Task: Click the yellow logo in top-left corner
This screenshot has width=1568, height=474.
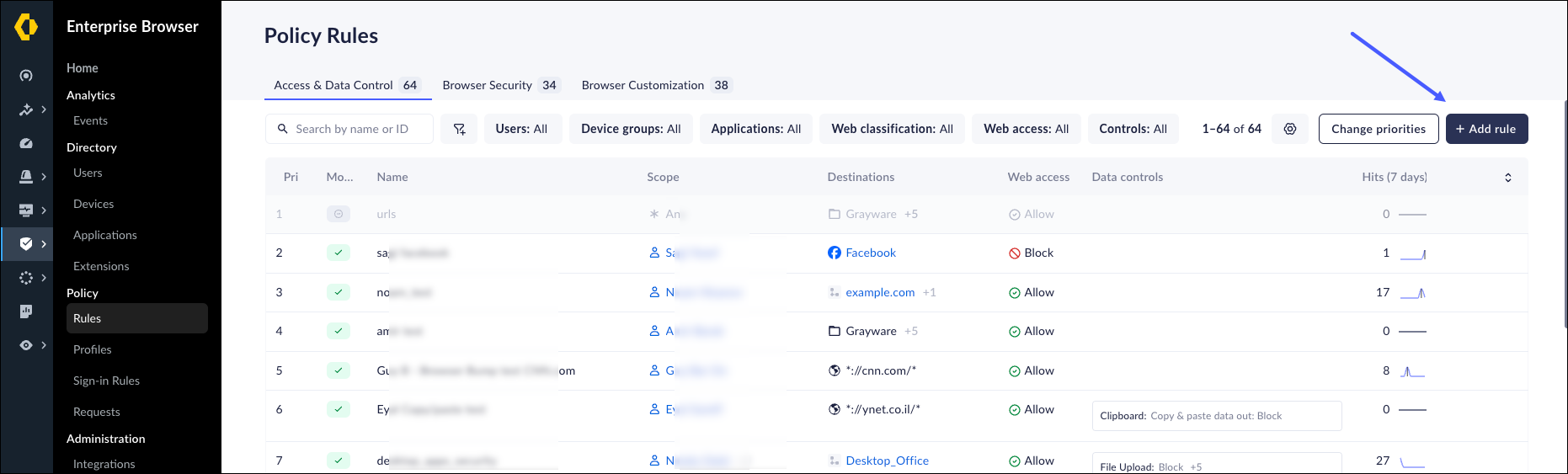Action: [x=26, y=27]
